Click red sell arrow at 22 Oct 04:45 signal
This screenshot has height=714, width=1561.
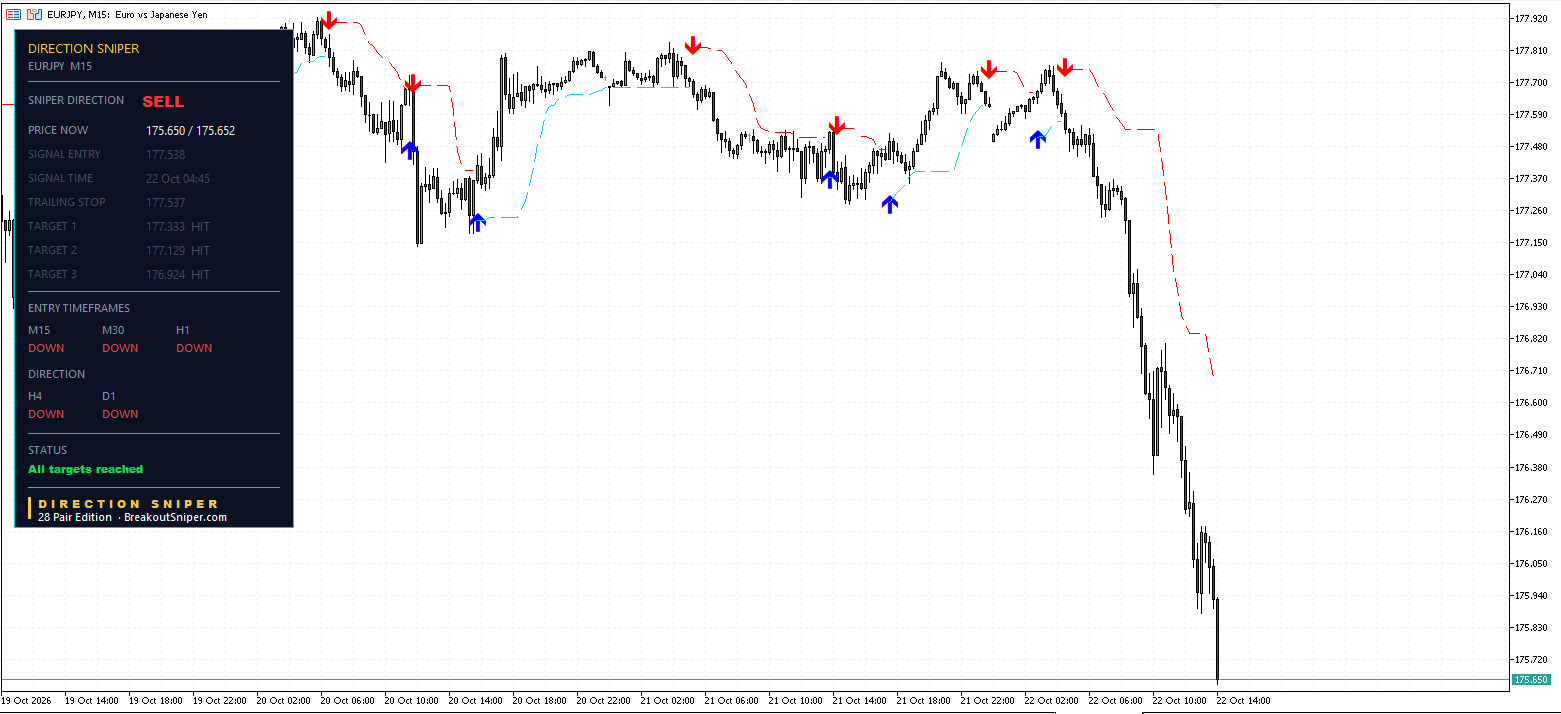click(x=1065, y=67)
